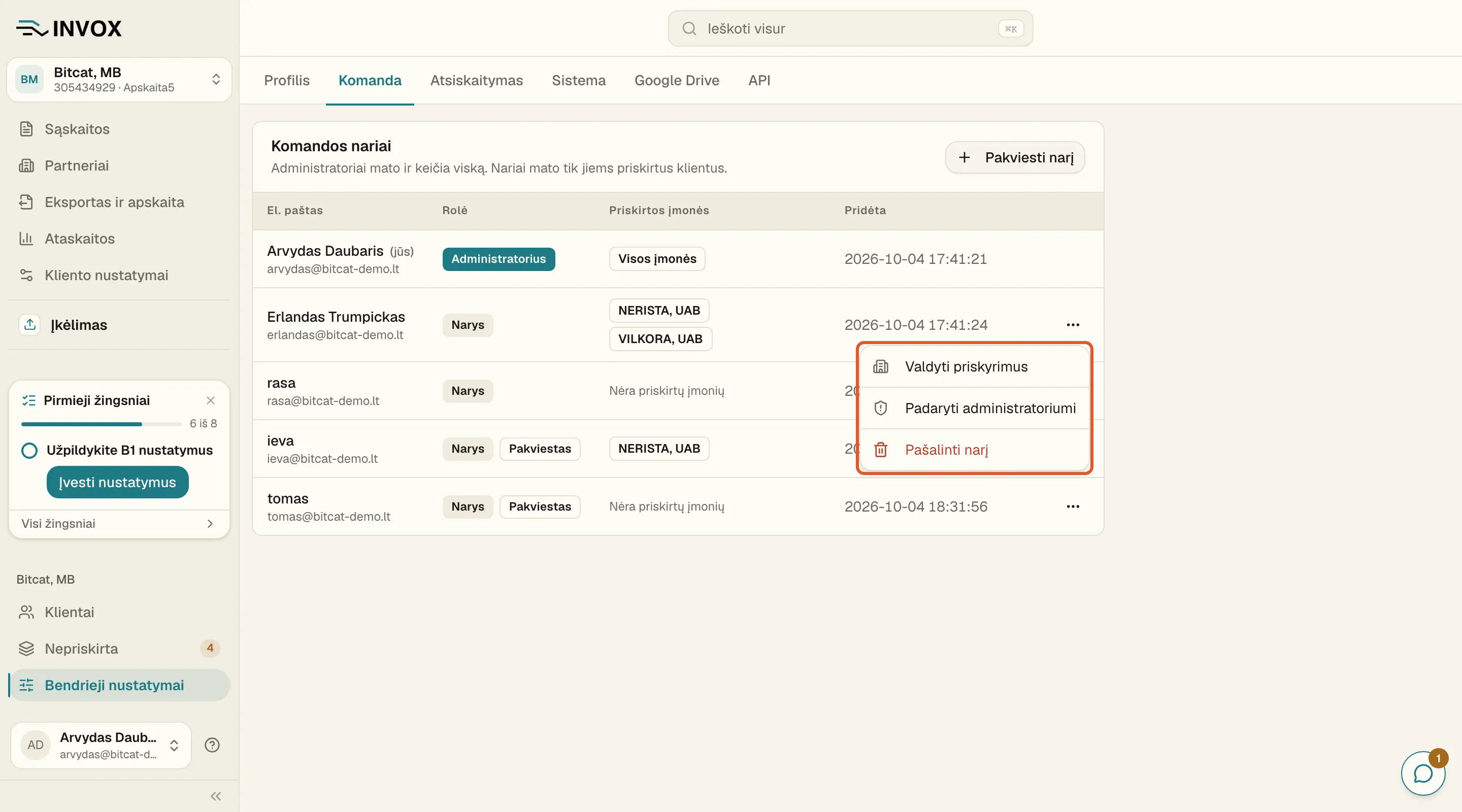The width and height of the screenshot is (1462, 812).
Task: Expand Visi žingsniai
Action: point(119,523)
